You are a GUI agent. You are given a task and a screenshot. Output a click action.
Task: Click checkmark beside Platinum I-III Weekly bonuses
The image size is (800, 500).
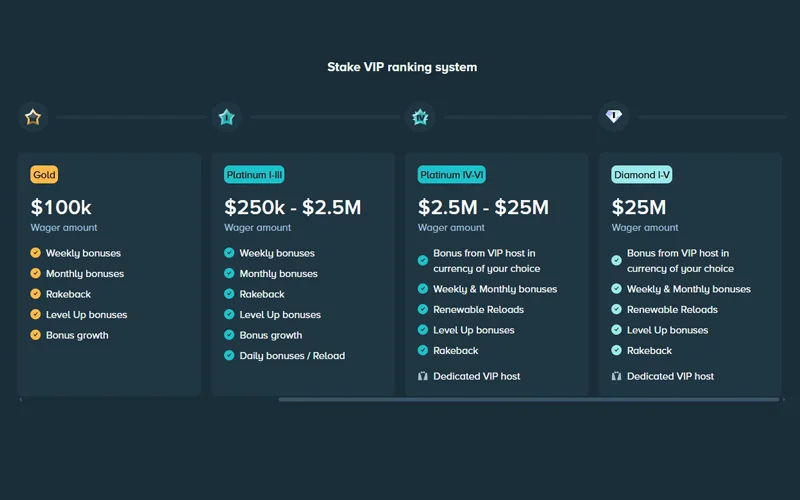pos(229,253)
